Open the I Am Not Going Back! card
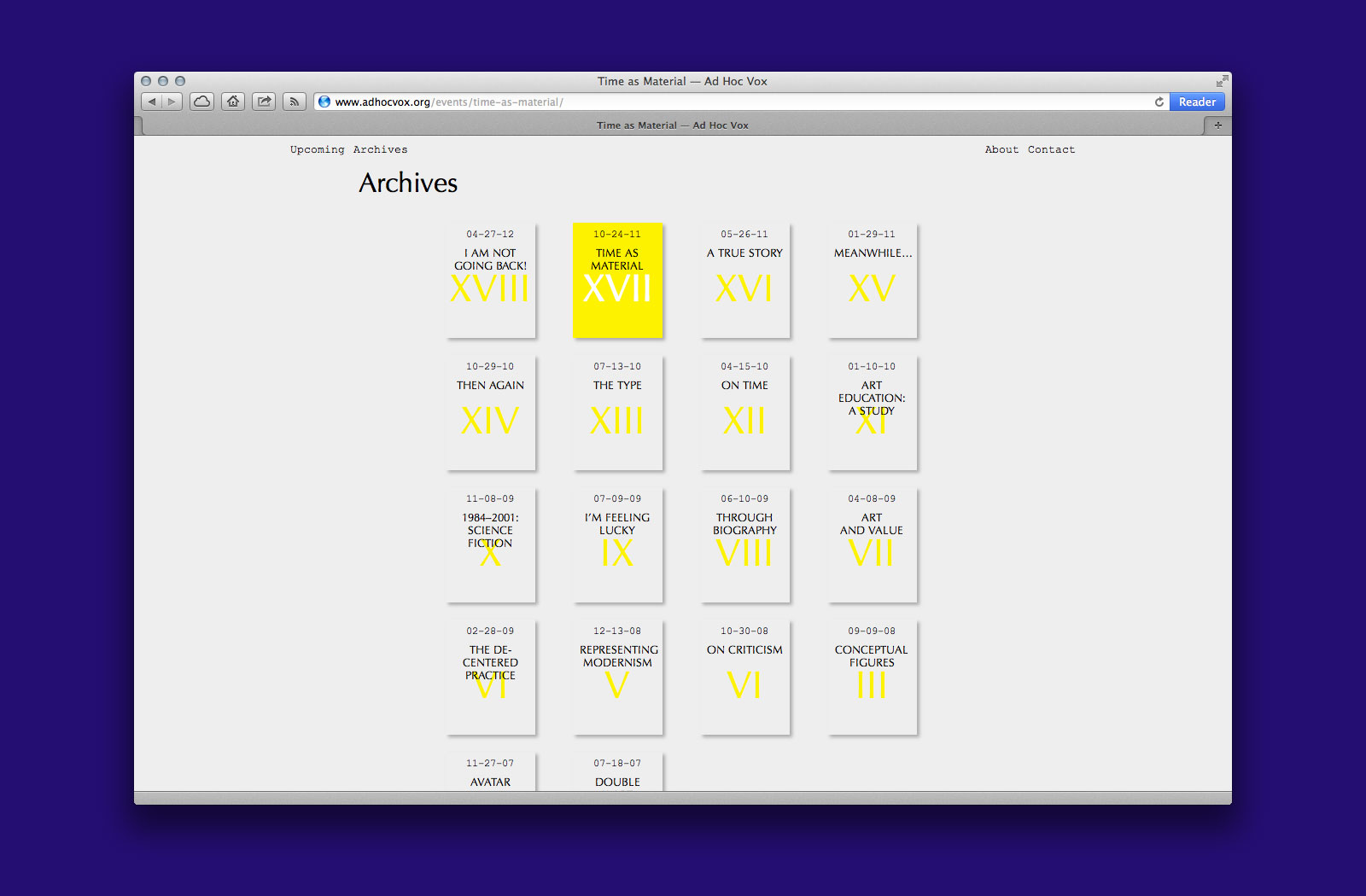The height and width of the screenshot is (896, 1366). pos(490,281)
